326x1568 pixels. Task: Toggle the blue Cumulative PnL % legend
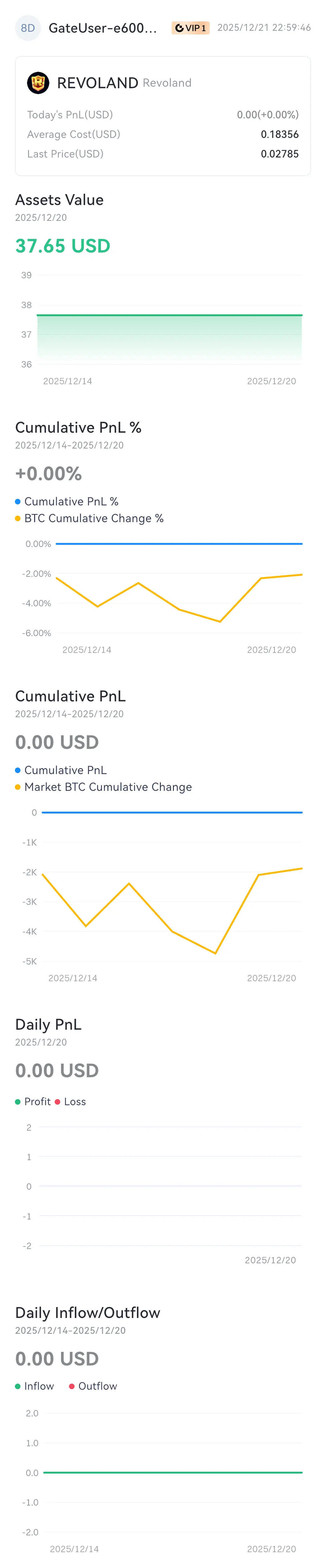point(67,502)
